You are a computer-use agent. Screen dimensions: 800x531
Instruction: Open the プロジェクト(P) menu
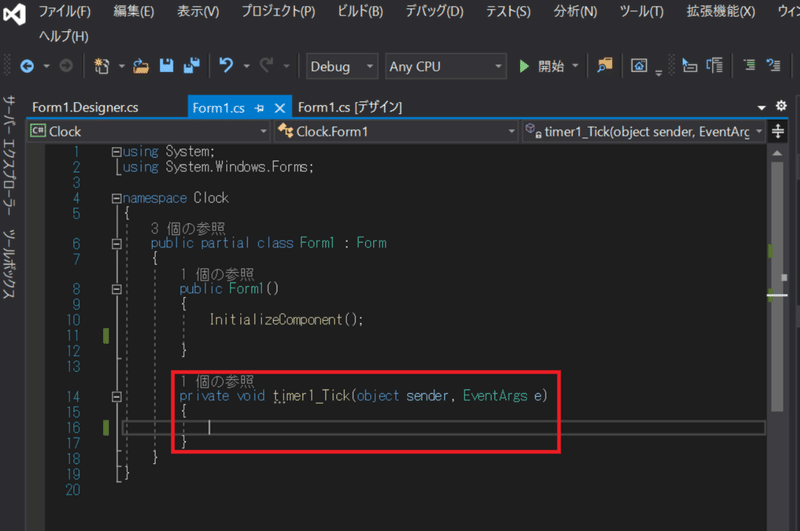(278, 11)
